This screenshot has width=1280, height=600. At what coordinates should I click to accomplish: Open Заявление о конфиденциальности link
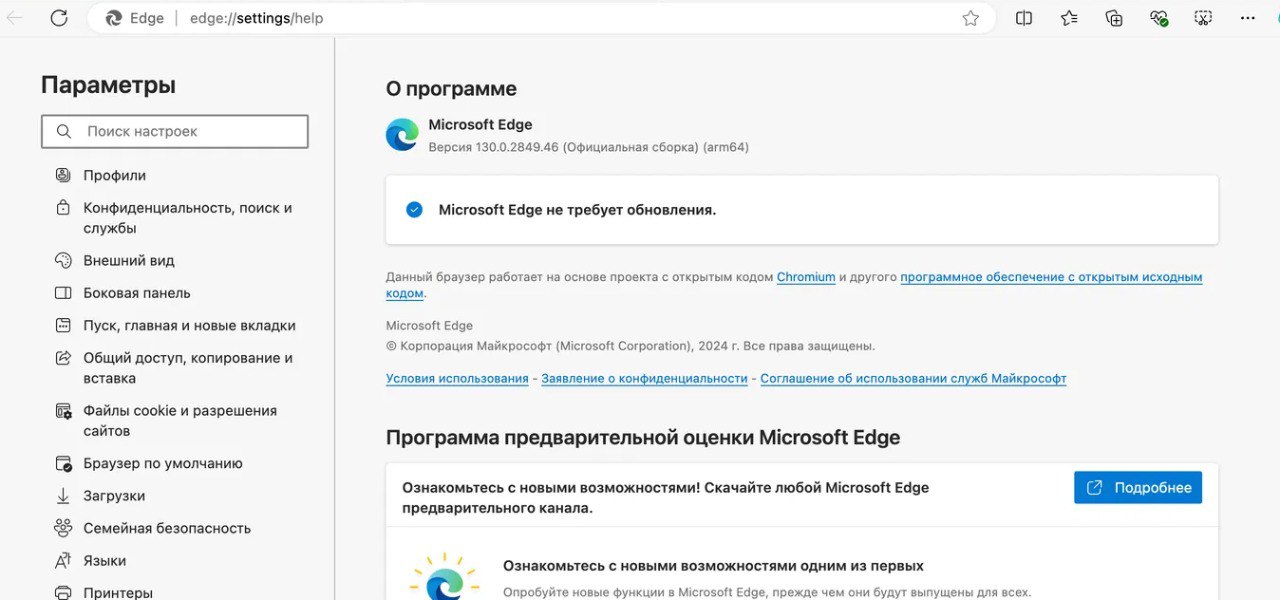click(644, 379)
